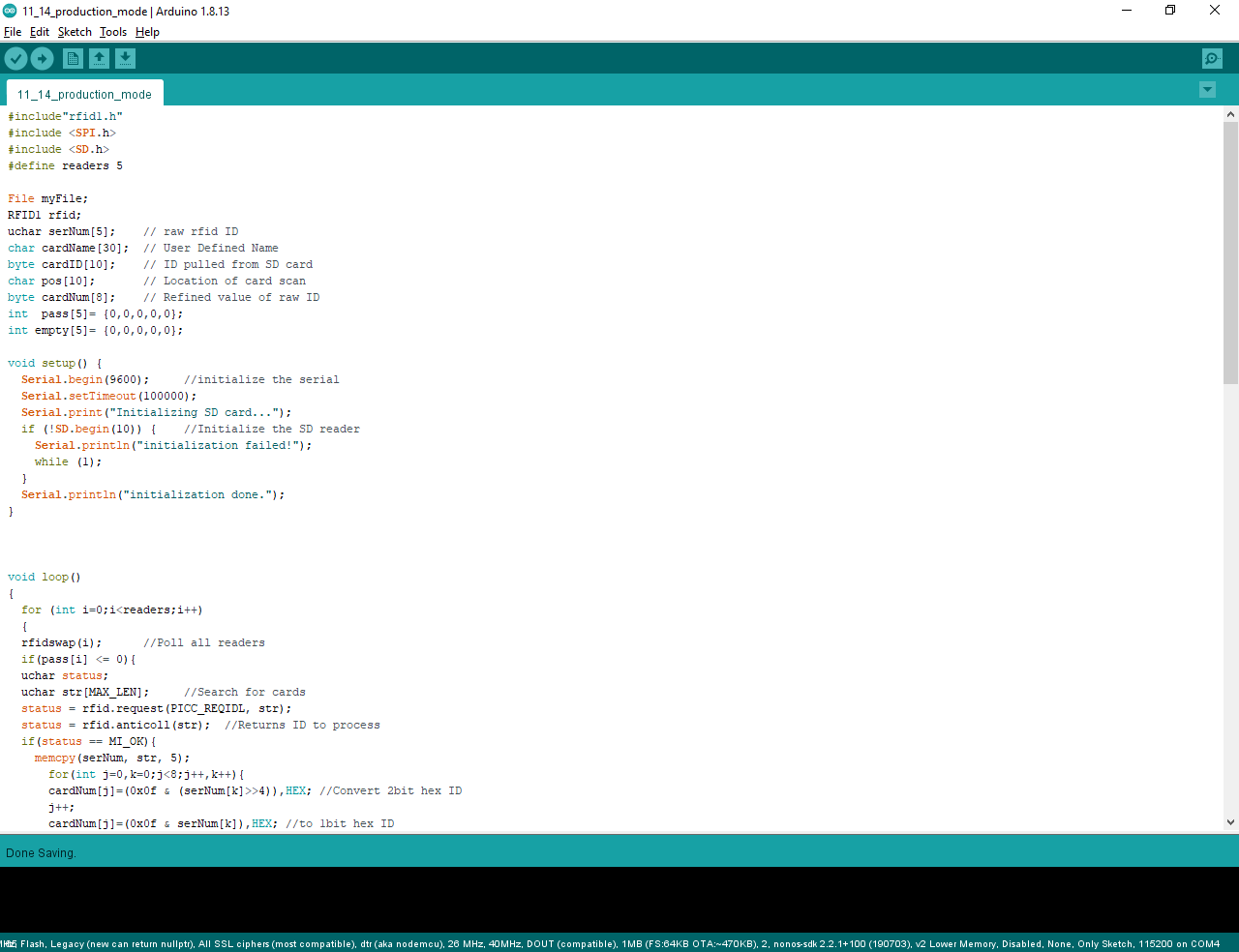
Task: Save the sketch with the Save icon
Action: tap(125, 59)
